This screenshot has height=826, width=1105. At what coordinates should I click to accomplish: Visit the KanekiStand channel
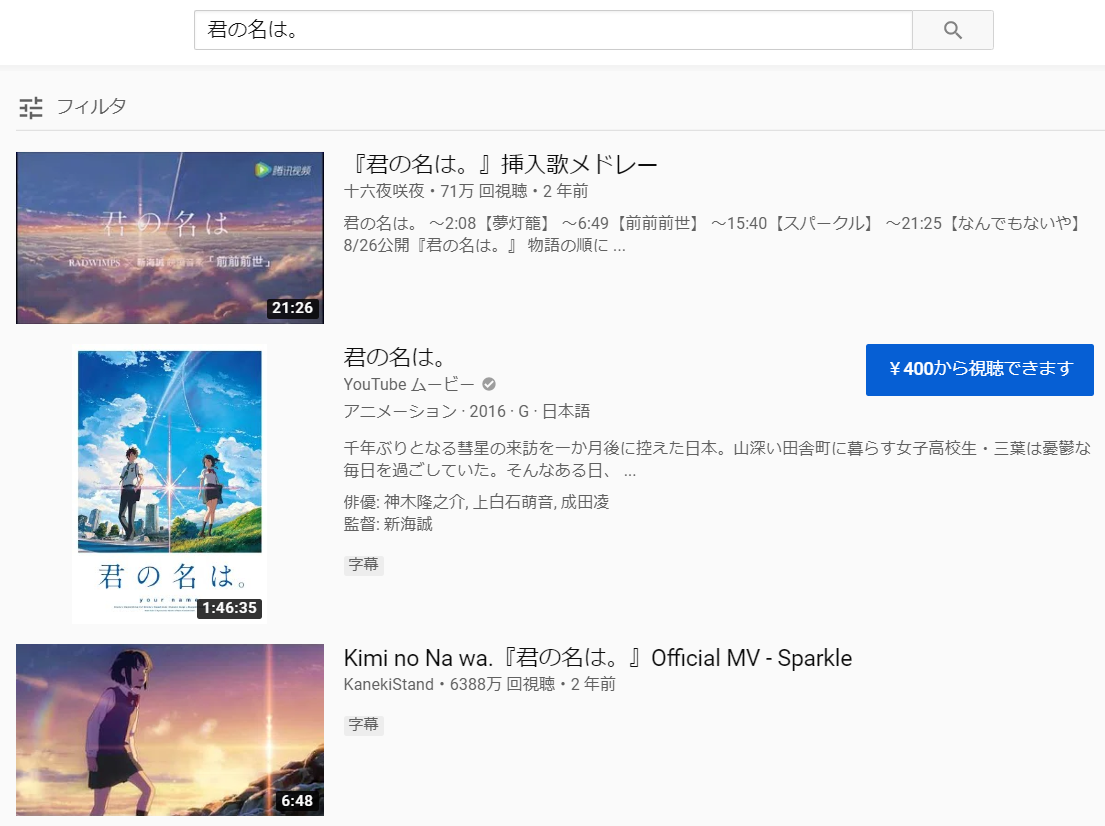[388, 684]
